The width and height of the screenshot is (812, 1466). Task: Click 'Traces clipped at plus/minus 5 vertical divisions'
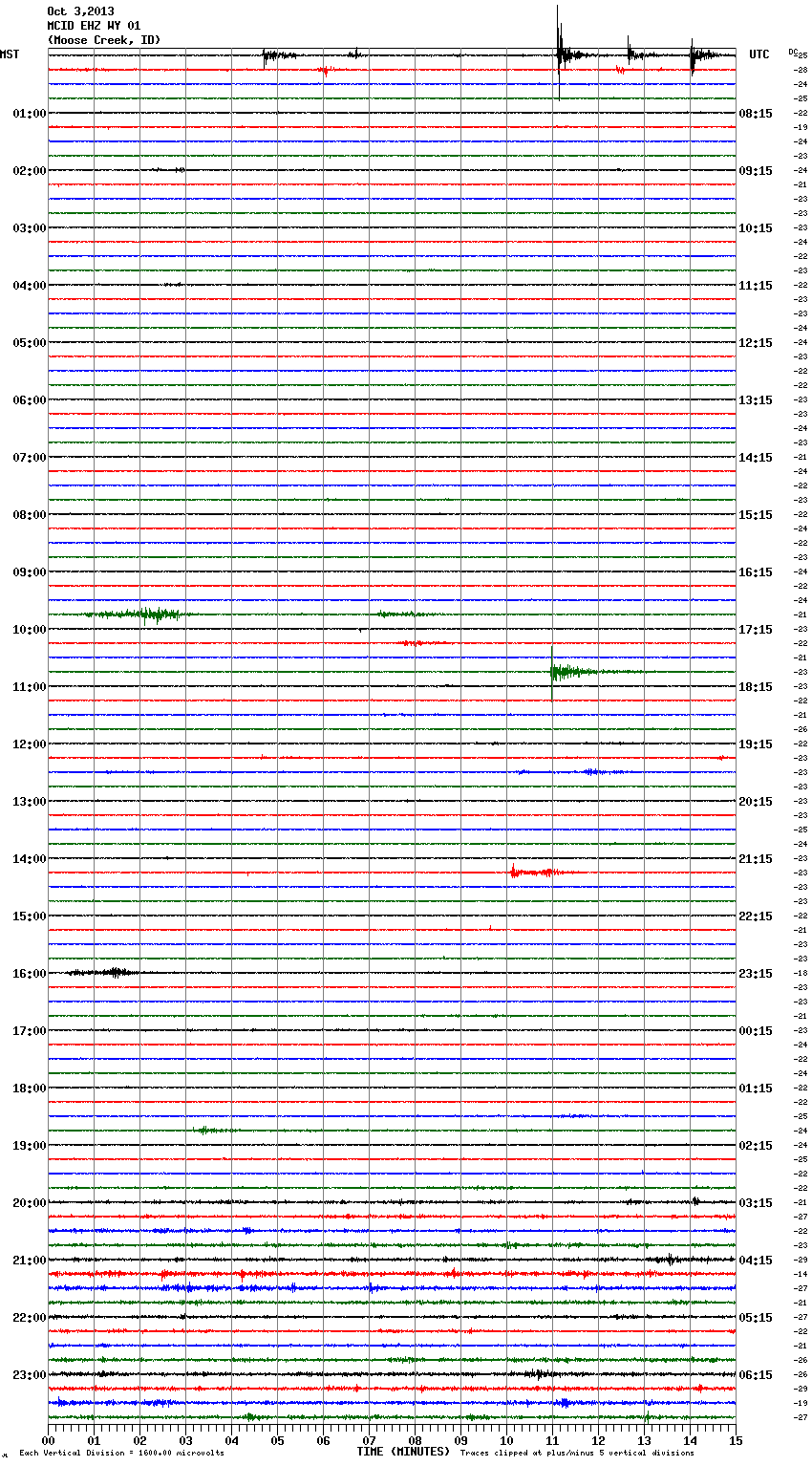(577, 1453)
